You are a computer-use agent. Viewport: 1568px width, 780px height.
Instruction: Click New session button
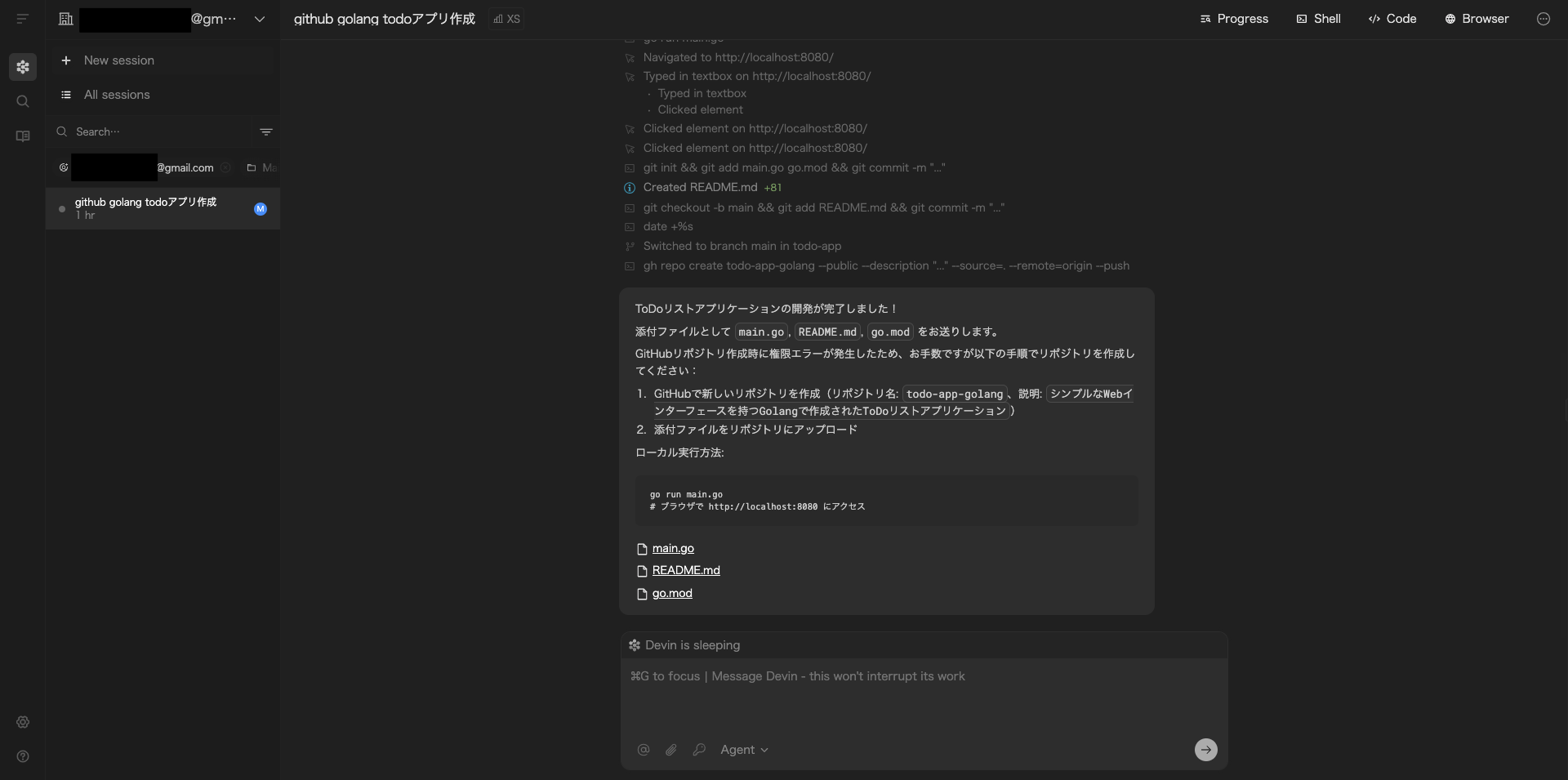pyautogui.click(x=118, y=60)
